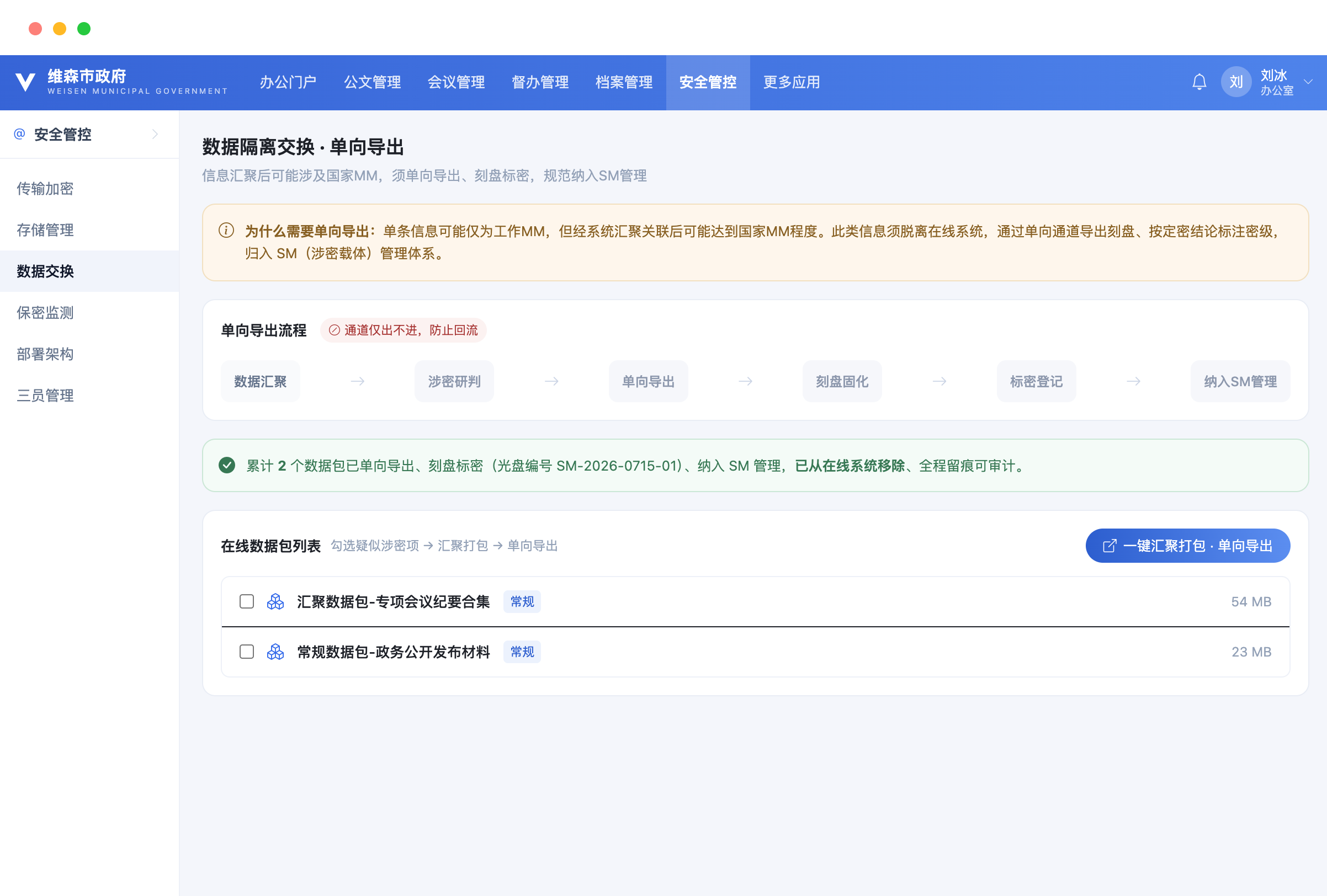
Task: Click the prohibited icon in red badge
Action: coord(335,330)
